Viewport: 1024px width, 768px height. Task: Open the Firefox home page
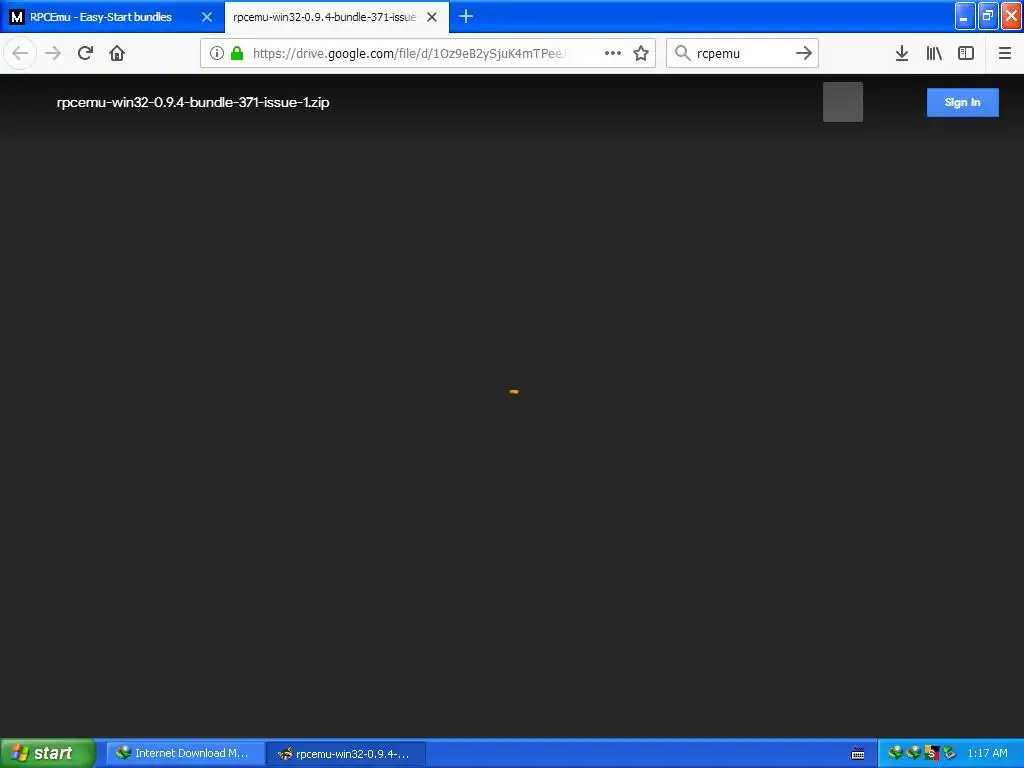click(x=117, y=53)
